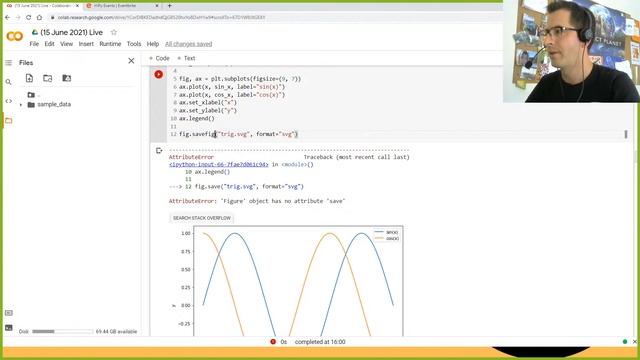Click the 'completed at 16:00' status text
640x360 pixels.
(320, 342)
